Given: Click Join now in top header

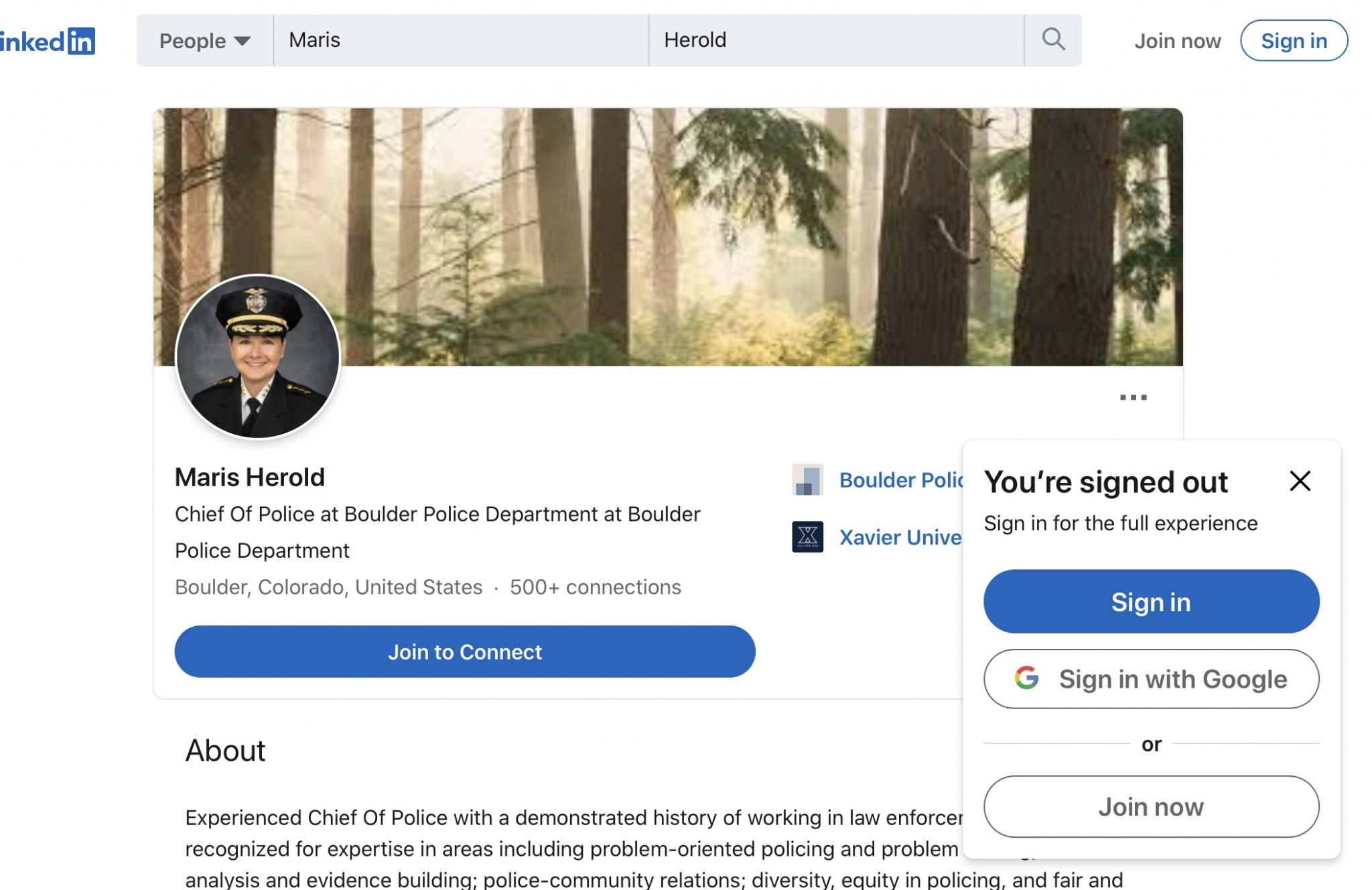Looking at the screenshot, I should [1177, 41].
